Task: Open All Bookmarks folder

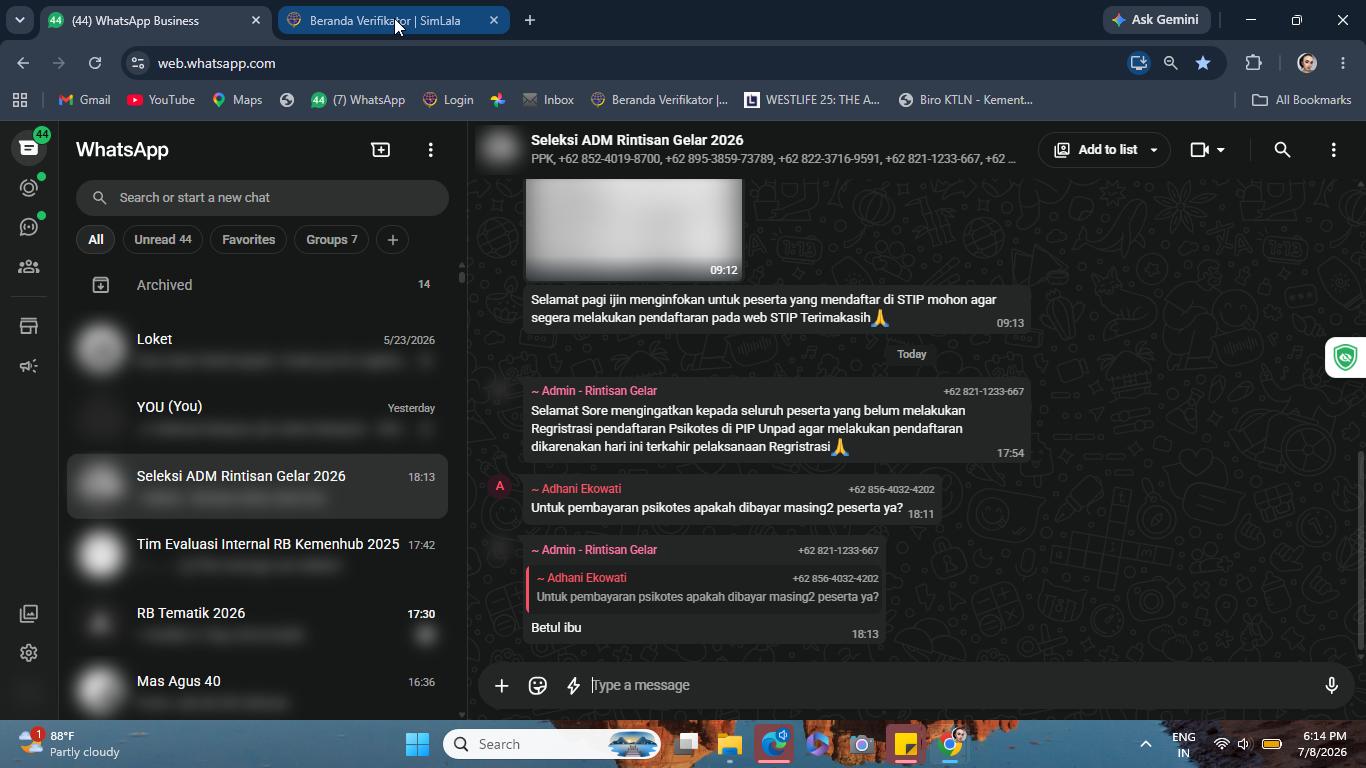Action: click(x=1301, y=100)
